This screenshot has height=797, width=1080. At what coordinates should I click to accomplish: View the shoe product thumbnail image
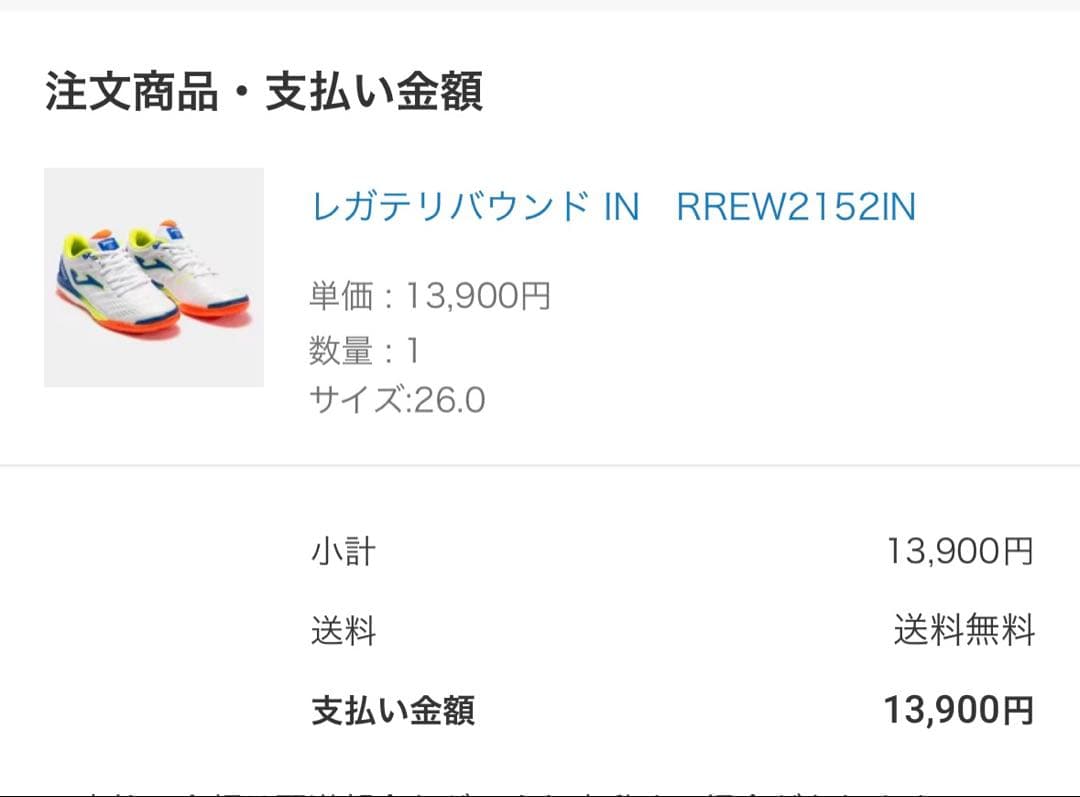point(153,277)
